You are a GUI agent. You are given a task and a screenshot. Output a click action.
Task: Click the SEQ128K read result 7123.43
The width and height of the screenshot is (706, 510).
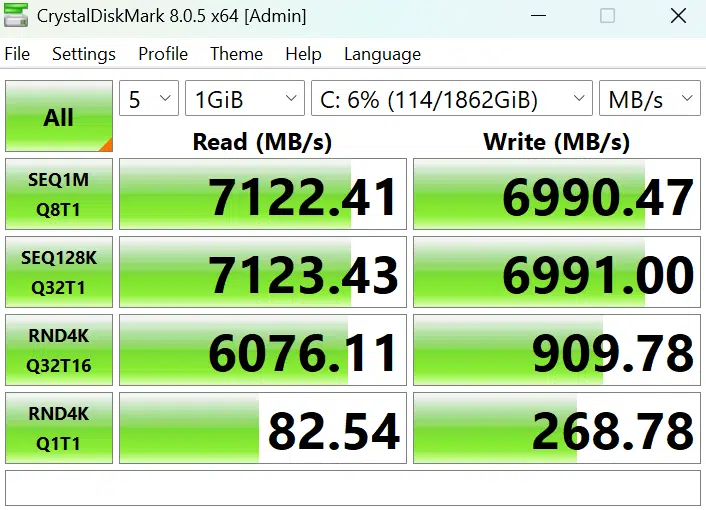(x=263, y=272)
